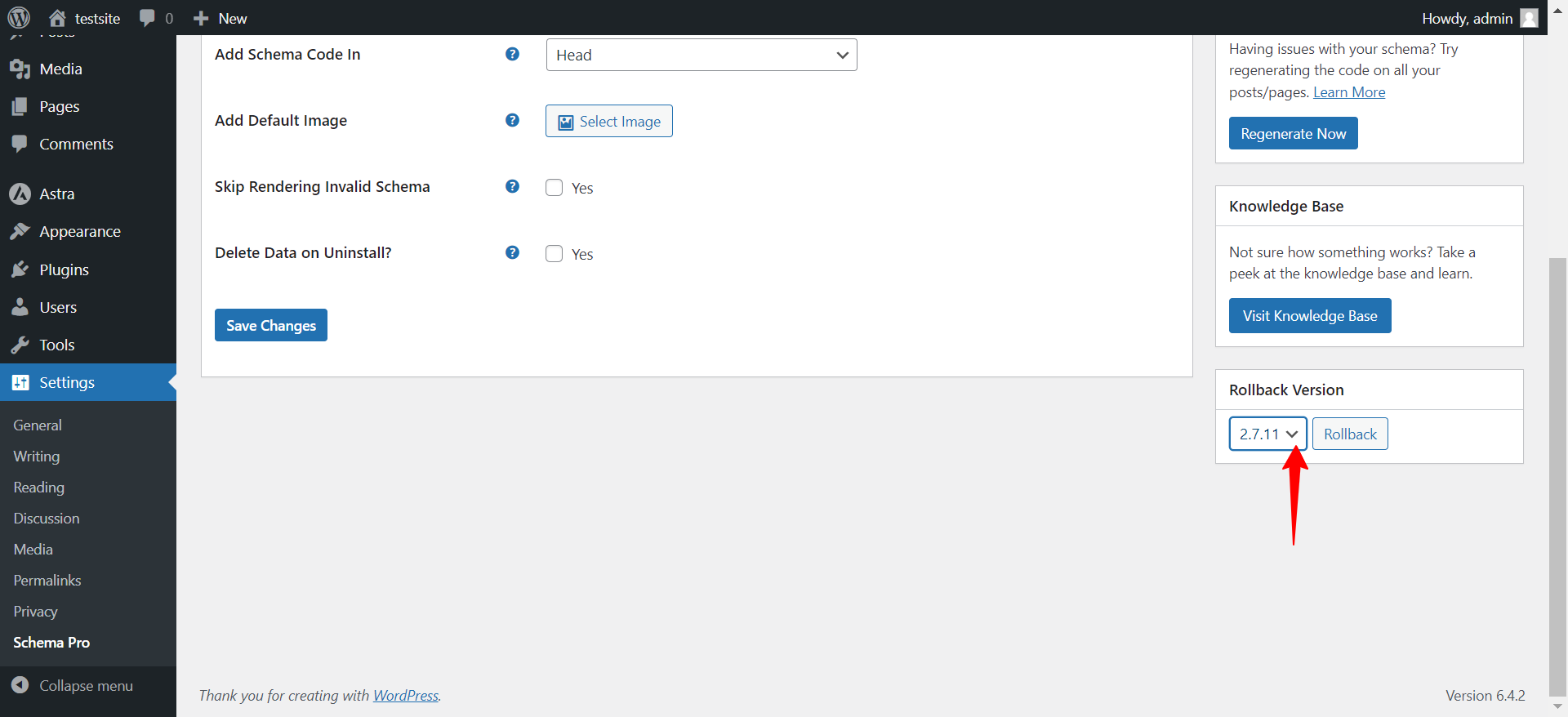Screen dimensions: 1568x717
Task: Toggle Delete Data on Uninstall checkbox
Action: tap(555, 254)
